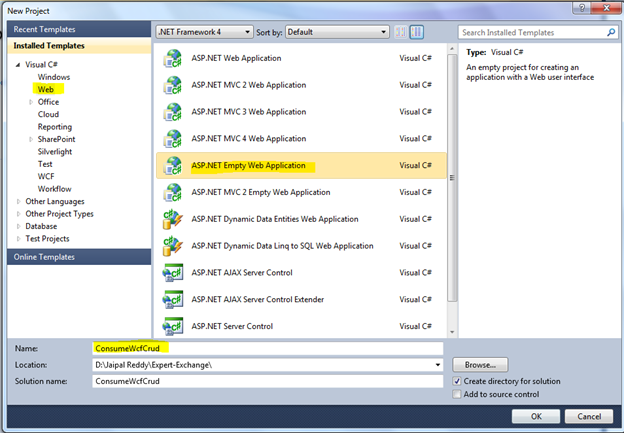Click the template list scroll down arrow
624x433 pixels.
[452, 332]
